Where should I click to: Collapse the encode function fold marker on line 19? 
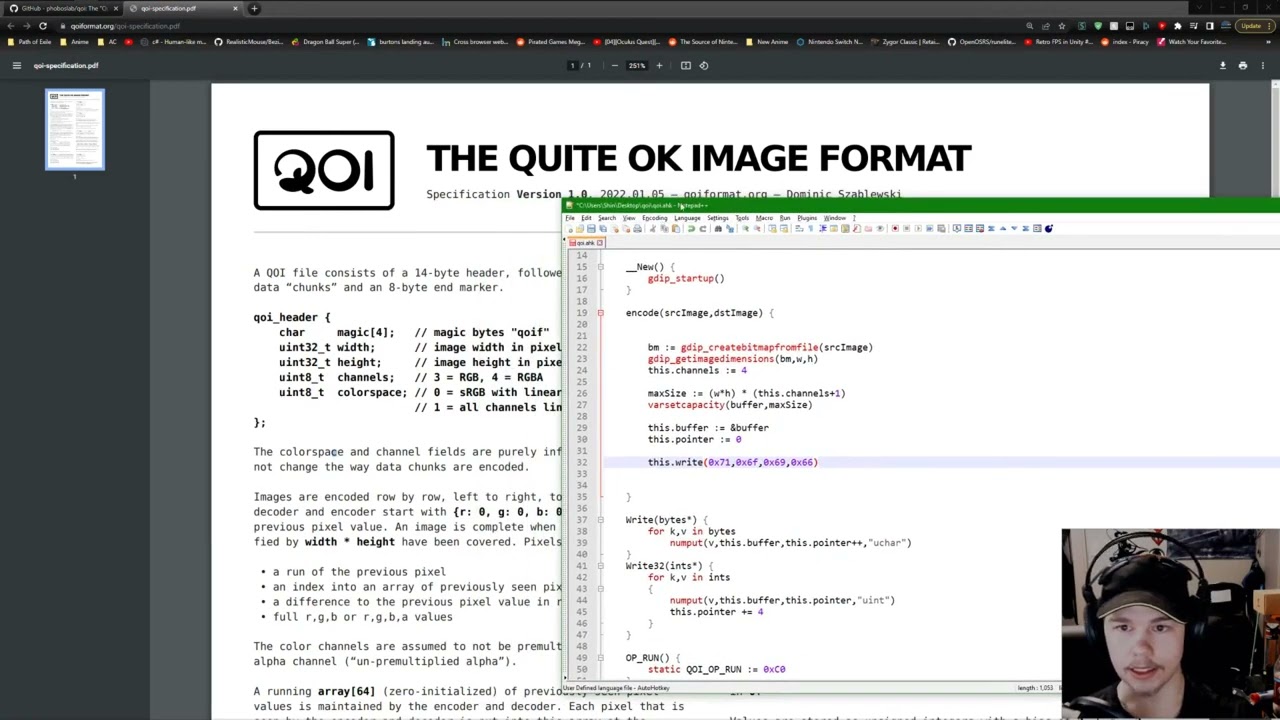click(600, 313)
